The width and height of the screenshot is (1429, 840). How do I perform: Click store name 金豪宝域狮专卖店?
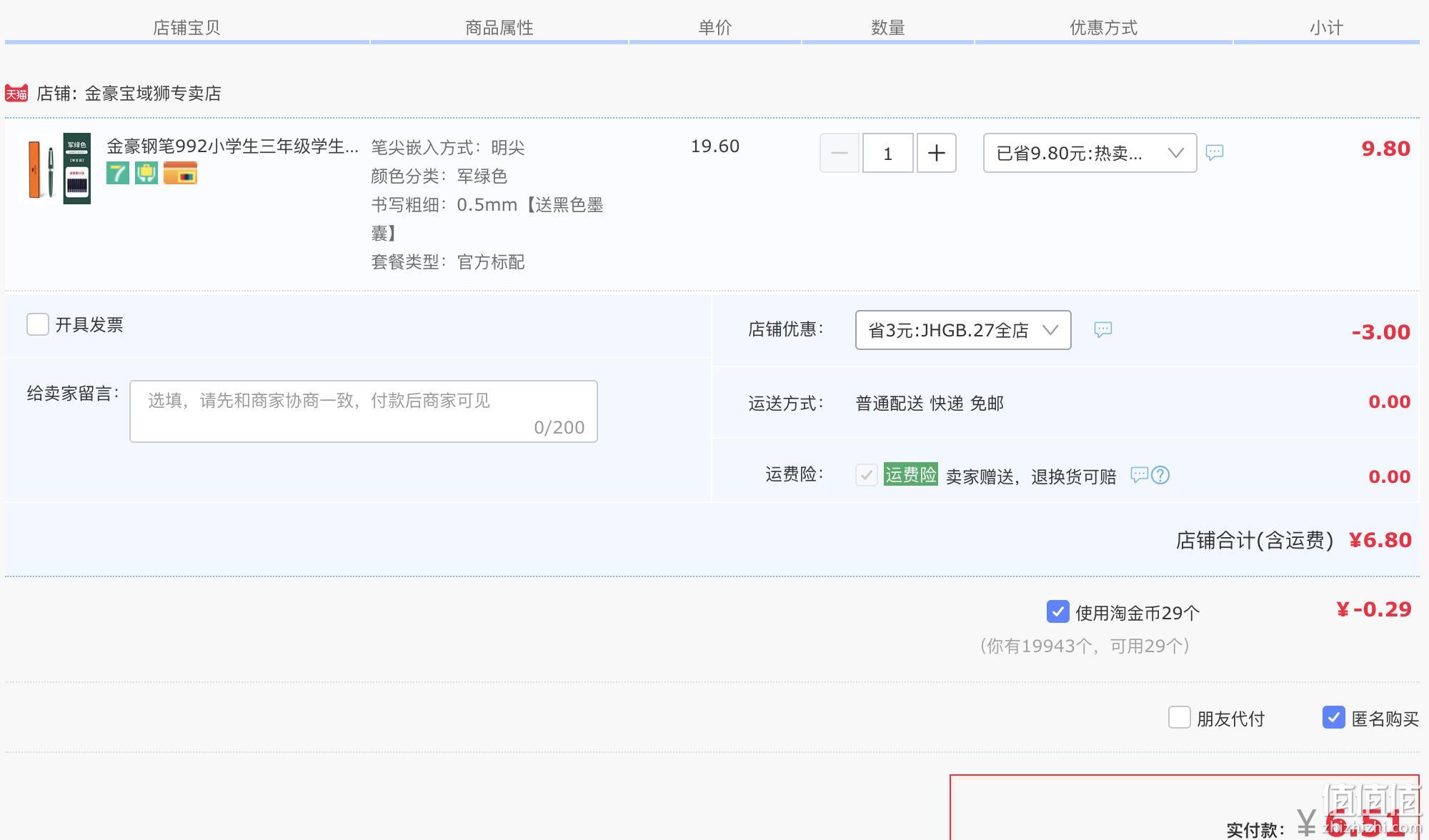[153, 94]
